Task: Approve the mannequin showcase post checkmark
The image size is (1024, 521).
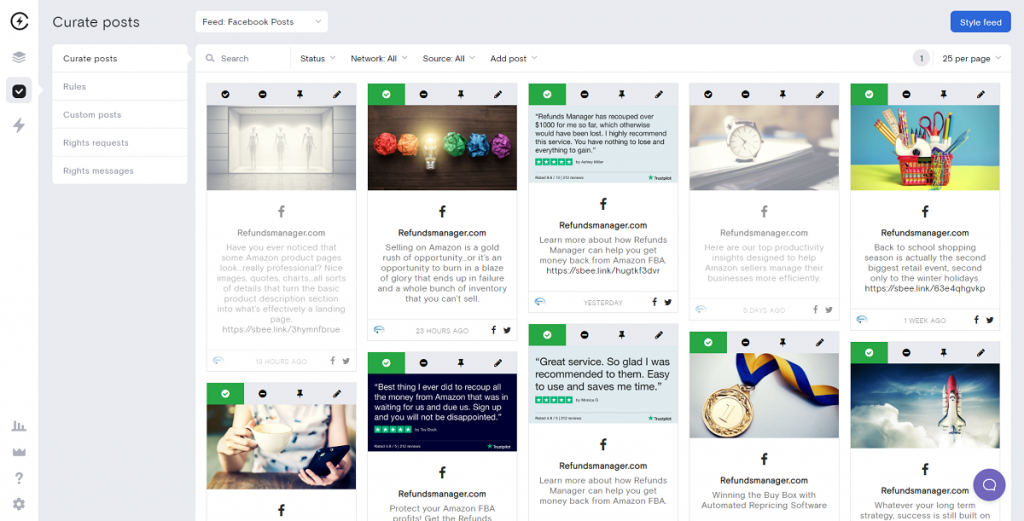Action: pos(225,95)
